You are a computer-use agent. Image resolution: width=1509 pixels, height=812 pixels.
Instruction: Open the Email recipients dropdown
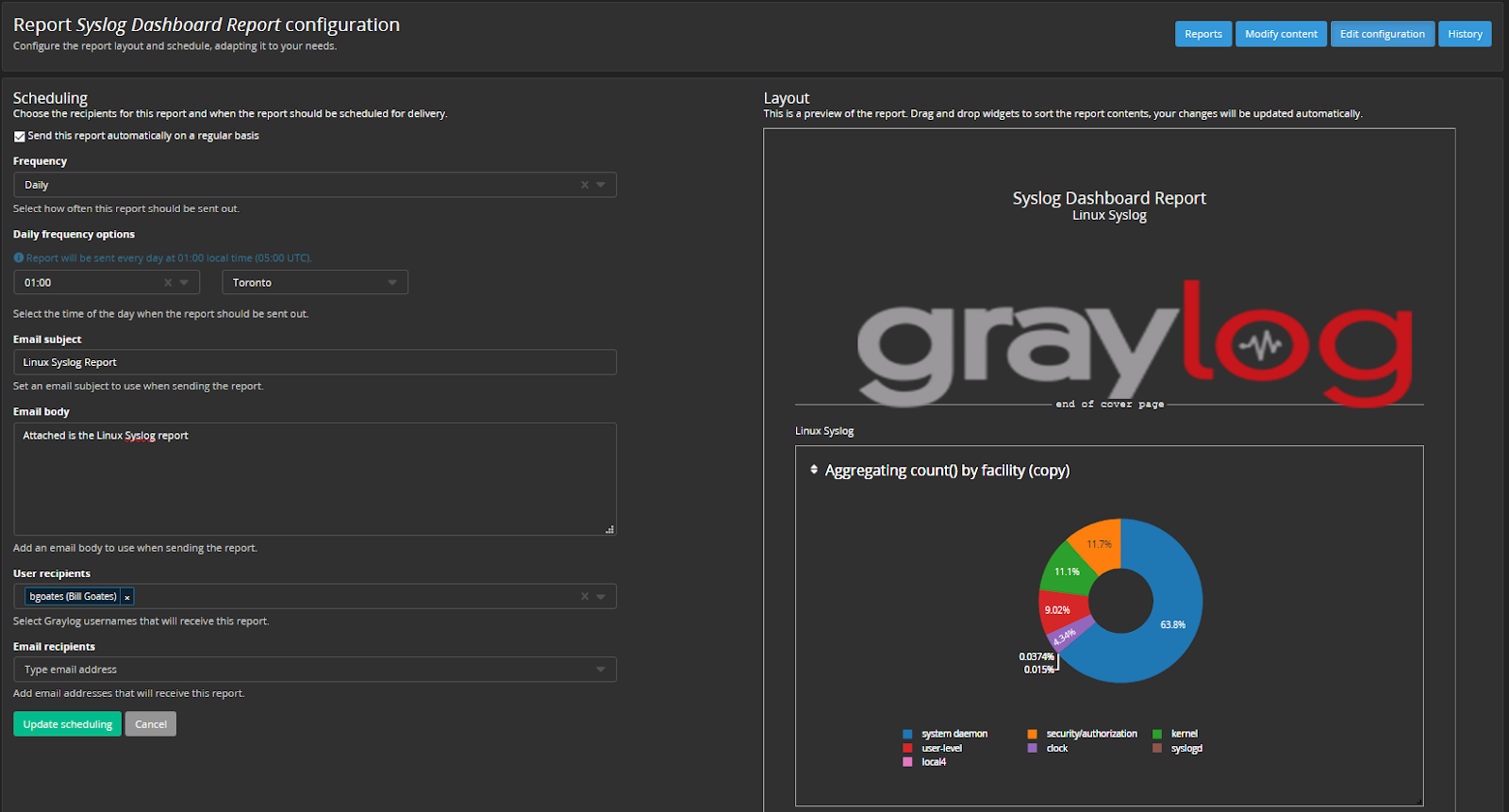click(602, 670)
